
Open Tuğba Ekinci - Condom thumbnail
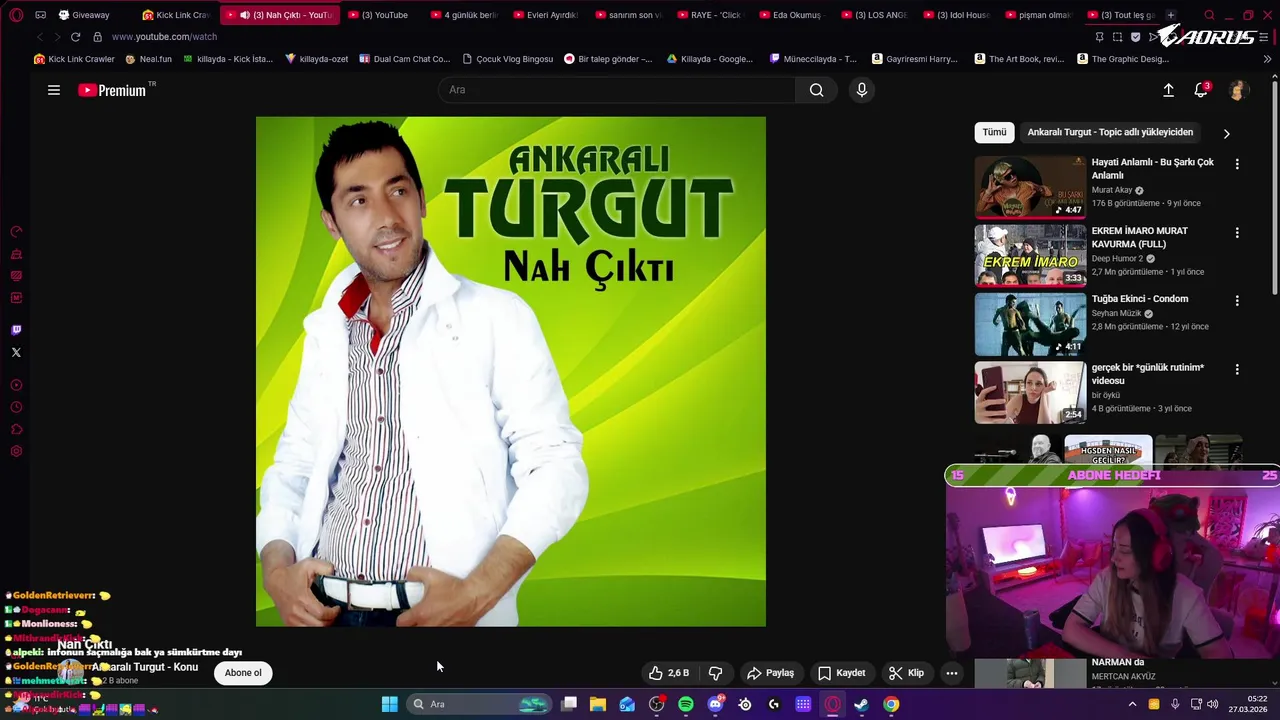click(1030, 324)
